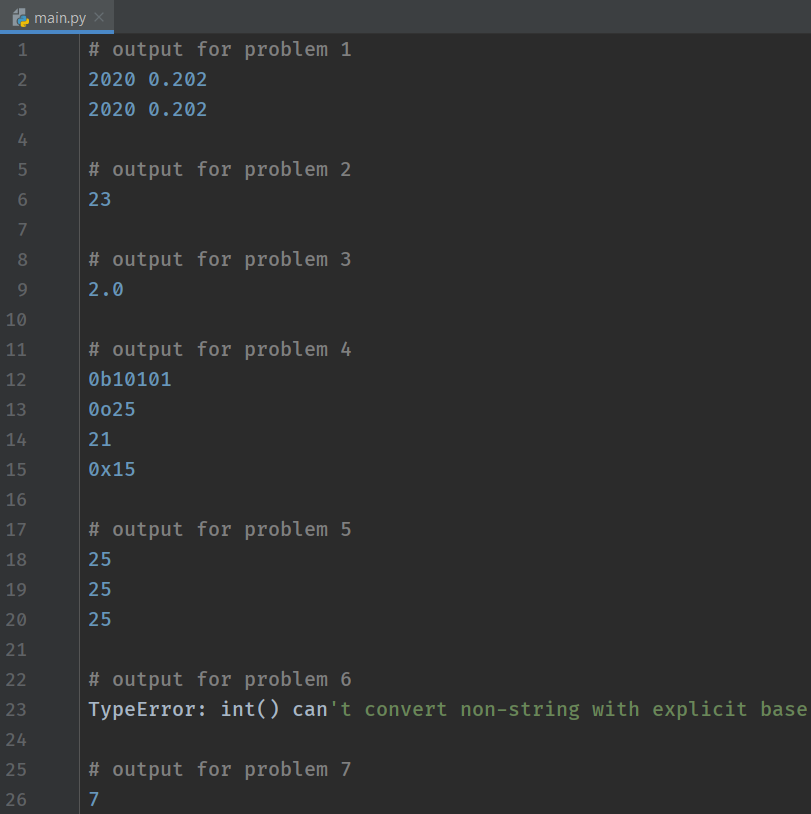Close the main.py tab
This screenshot has height=814, width=811.
99,18
